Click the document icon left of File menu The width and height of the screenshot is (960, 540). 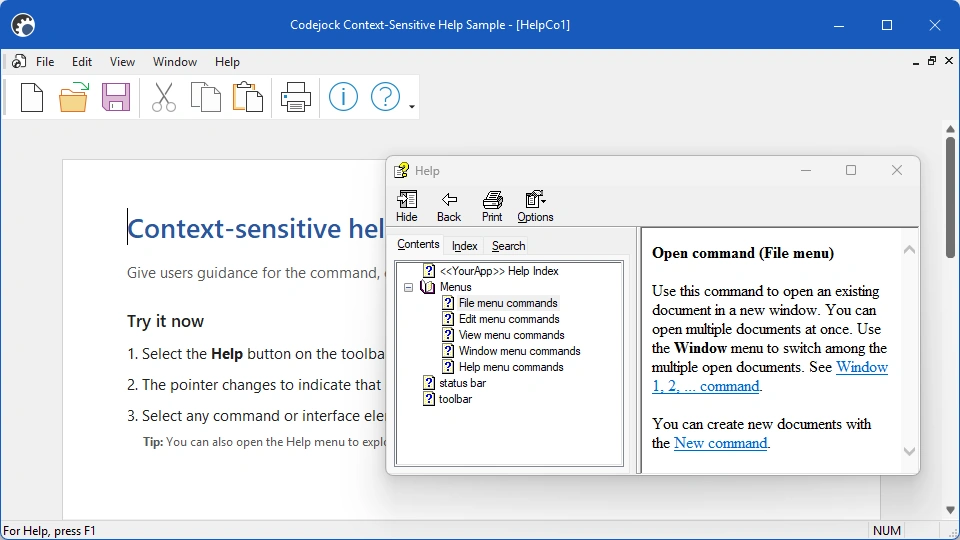(x=19, y=61)
